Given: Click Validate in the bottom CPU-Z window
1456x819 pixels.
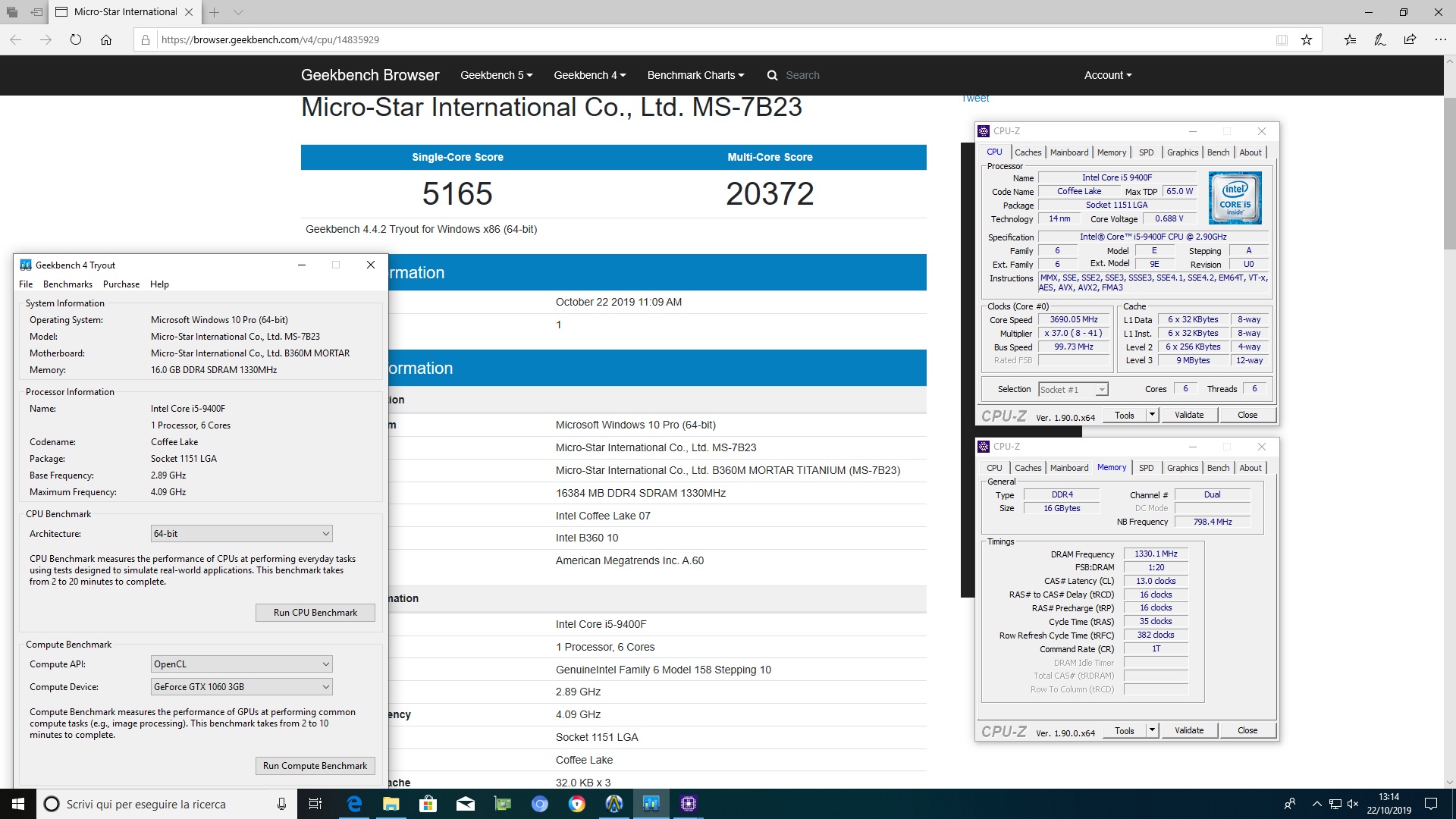Looking at the screenshot, I should point(1189,730).
